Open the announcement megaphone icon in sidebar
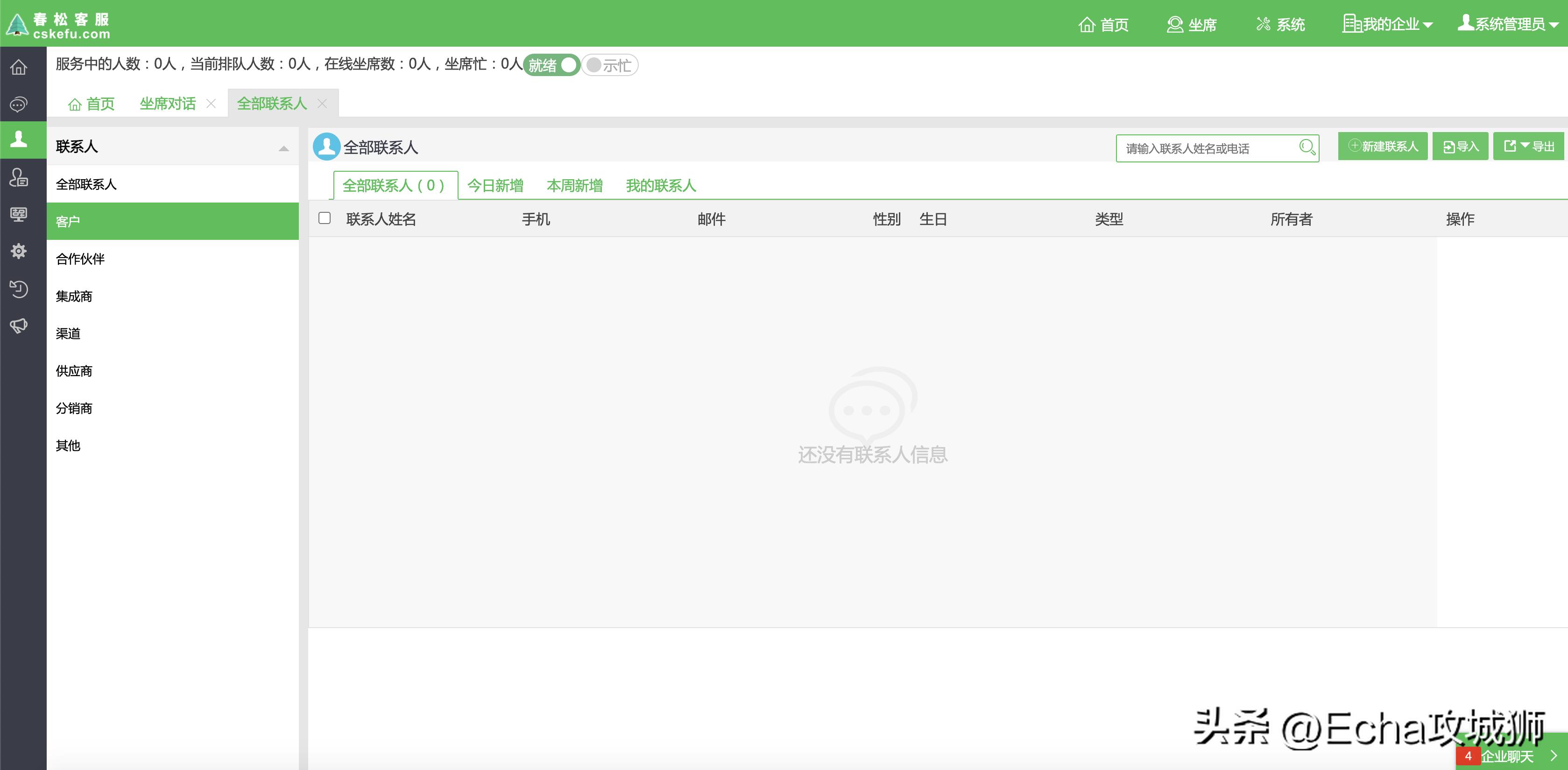The height and width of the screenshot is (770, 1568). 19,326
